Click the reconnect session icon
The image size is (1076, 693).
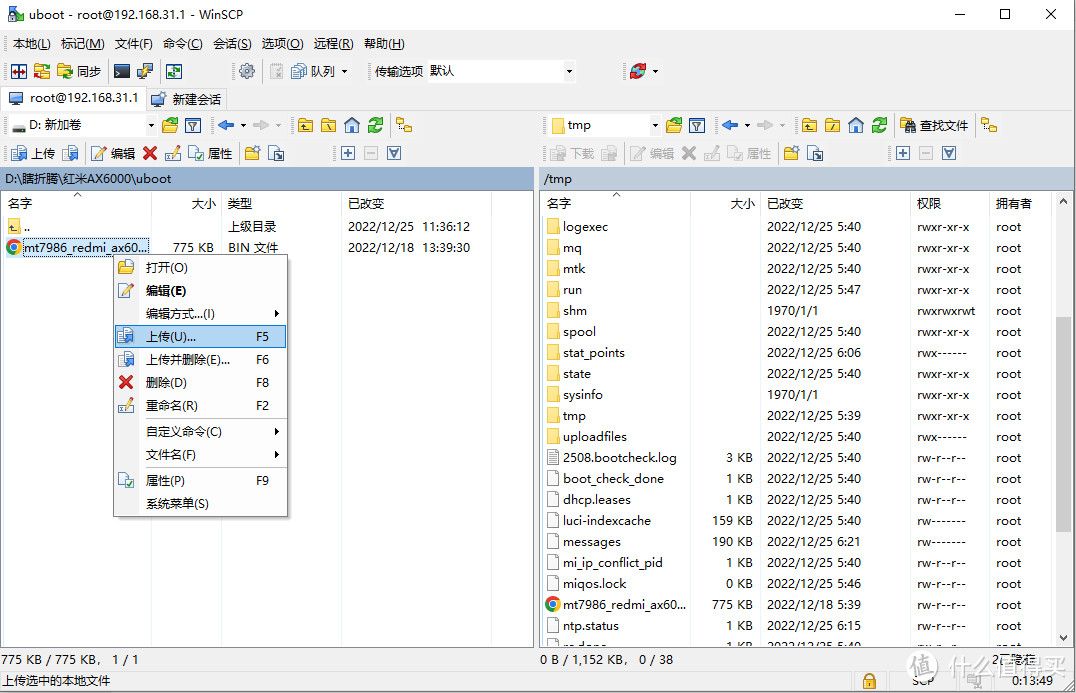click(x=638, y=71)
